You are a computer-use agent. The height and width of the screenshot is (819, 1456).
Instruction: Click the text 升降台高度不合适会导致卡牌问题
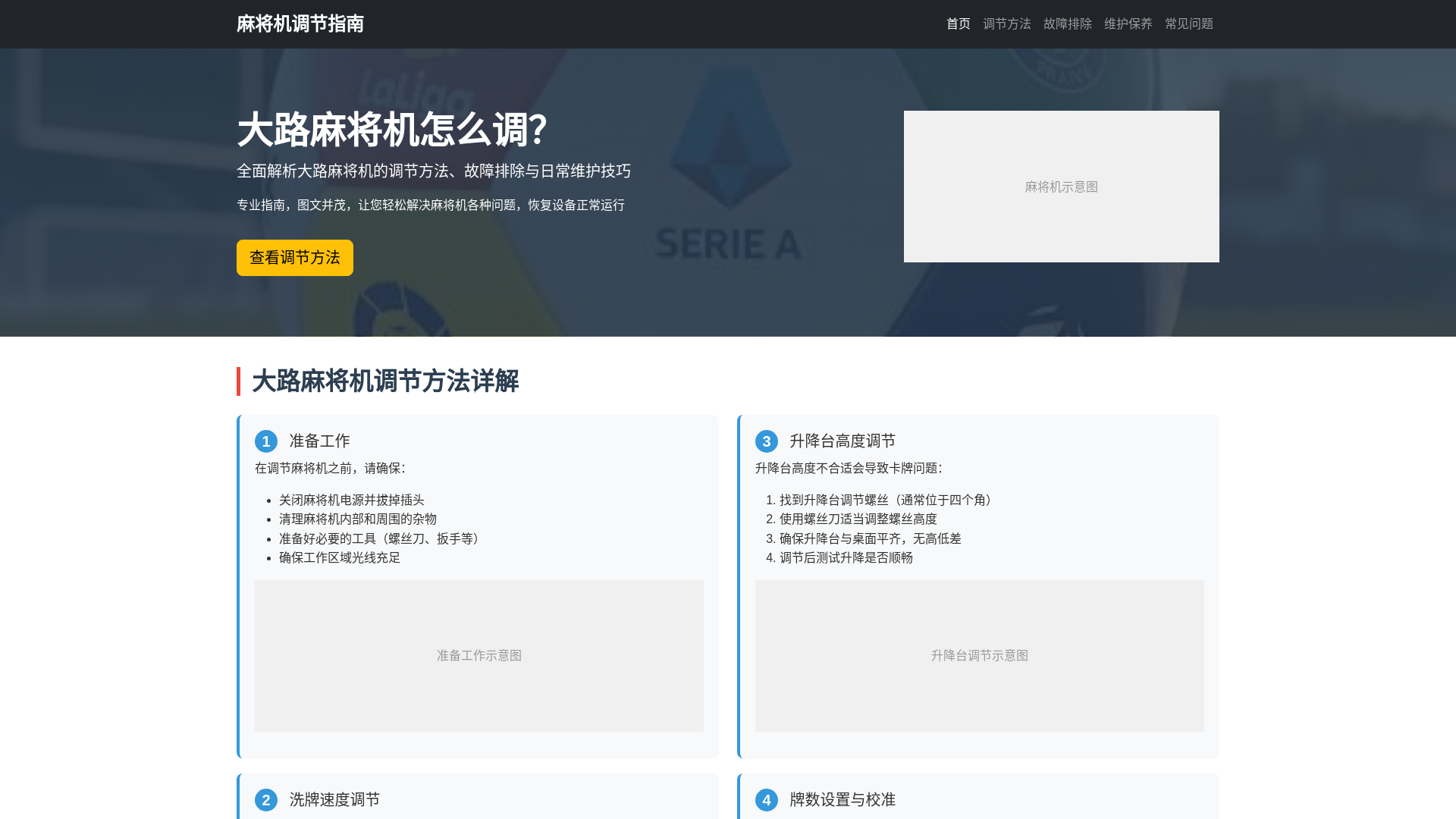849,469
